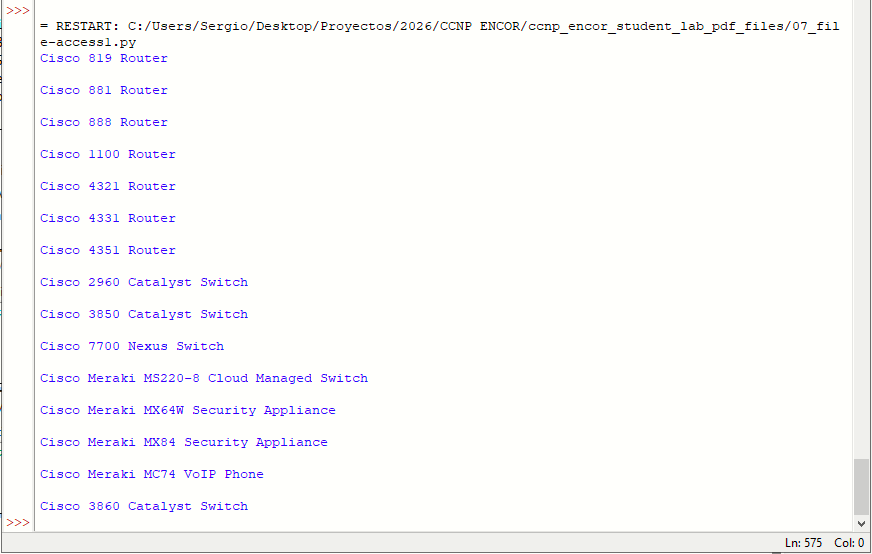Place cursor on the empty last prompt line
872x554 pixels.
pyautogui.click(x=444, y=523)
